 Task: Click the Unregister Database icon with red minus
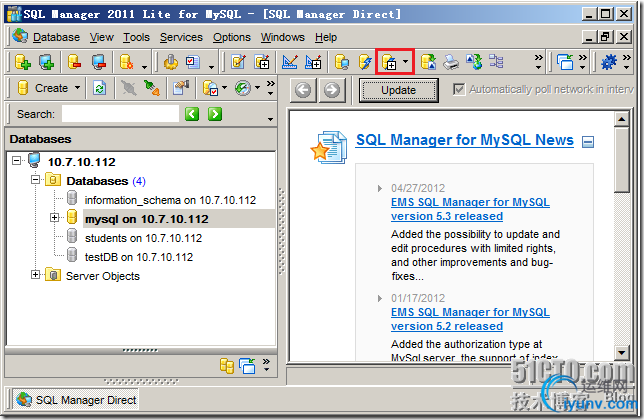point(74,62)
